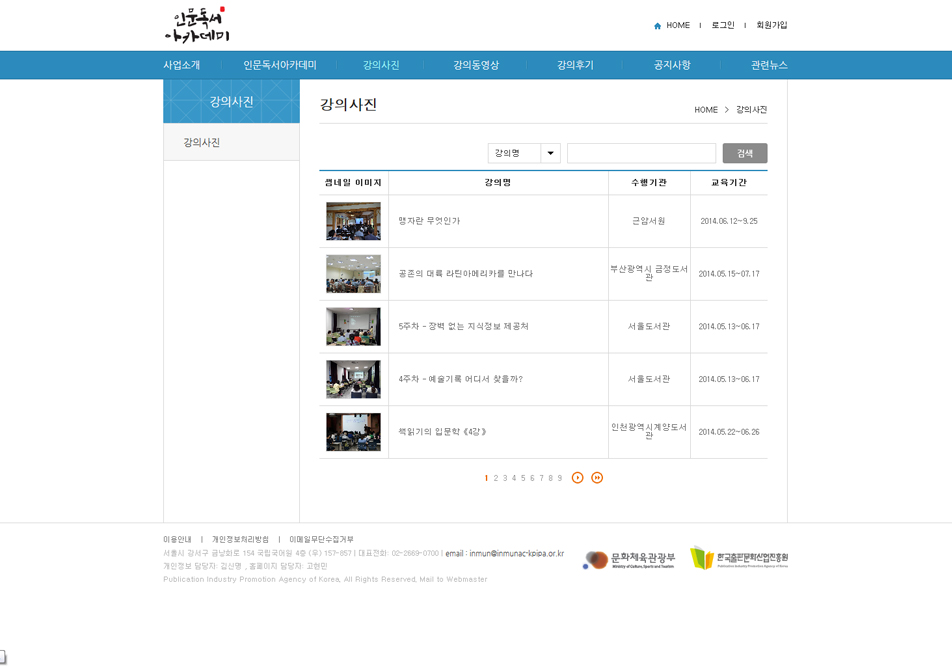952x667 pixels.
Task: Click the search keyword input field
Action: pyautogui.click(x=641, y=153)
